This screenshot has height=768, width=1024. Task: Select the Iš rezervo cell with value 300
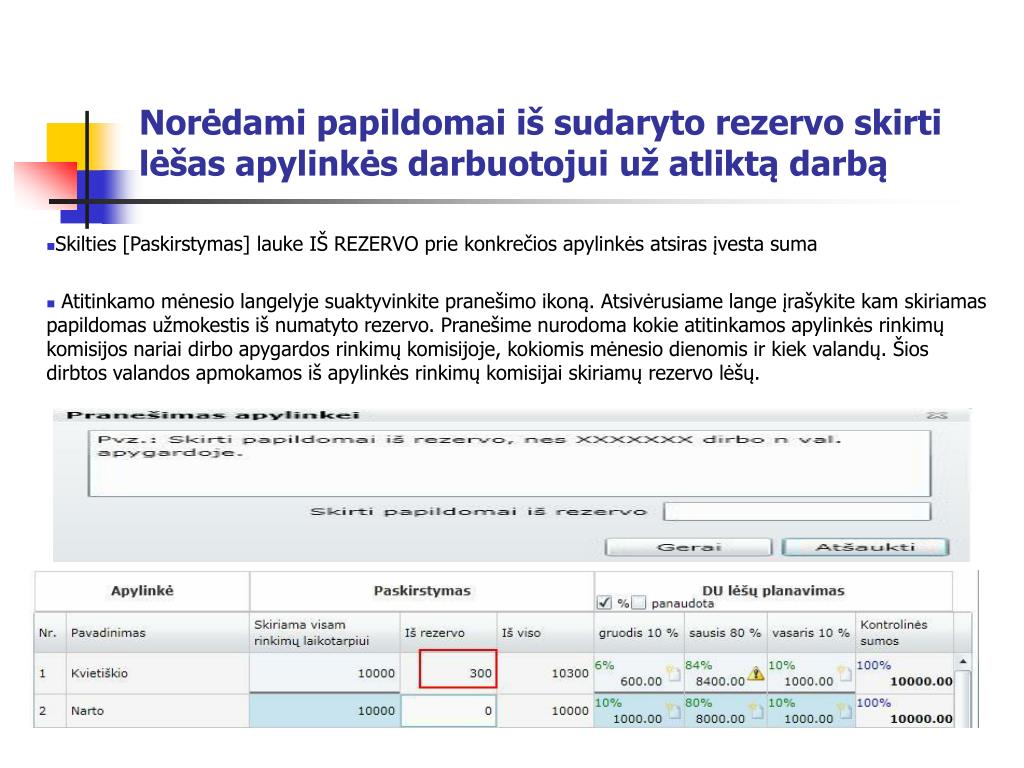[x=458, y=669]
